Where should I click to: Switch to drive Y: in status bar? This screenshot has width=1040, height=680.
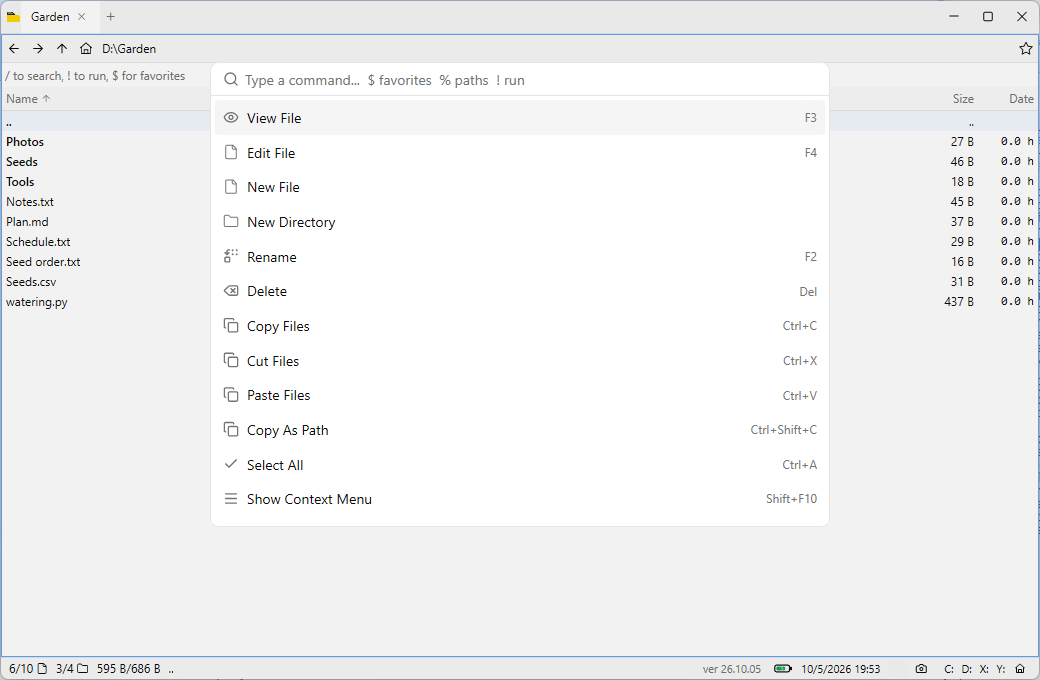click(x=1001, y=669)
